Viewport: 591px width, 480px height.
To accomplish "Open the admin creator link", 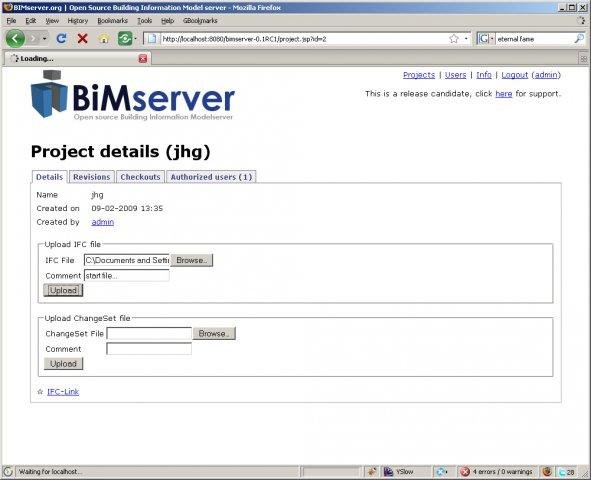I will [x=103, y=222].
